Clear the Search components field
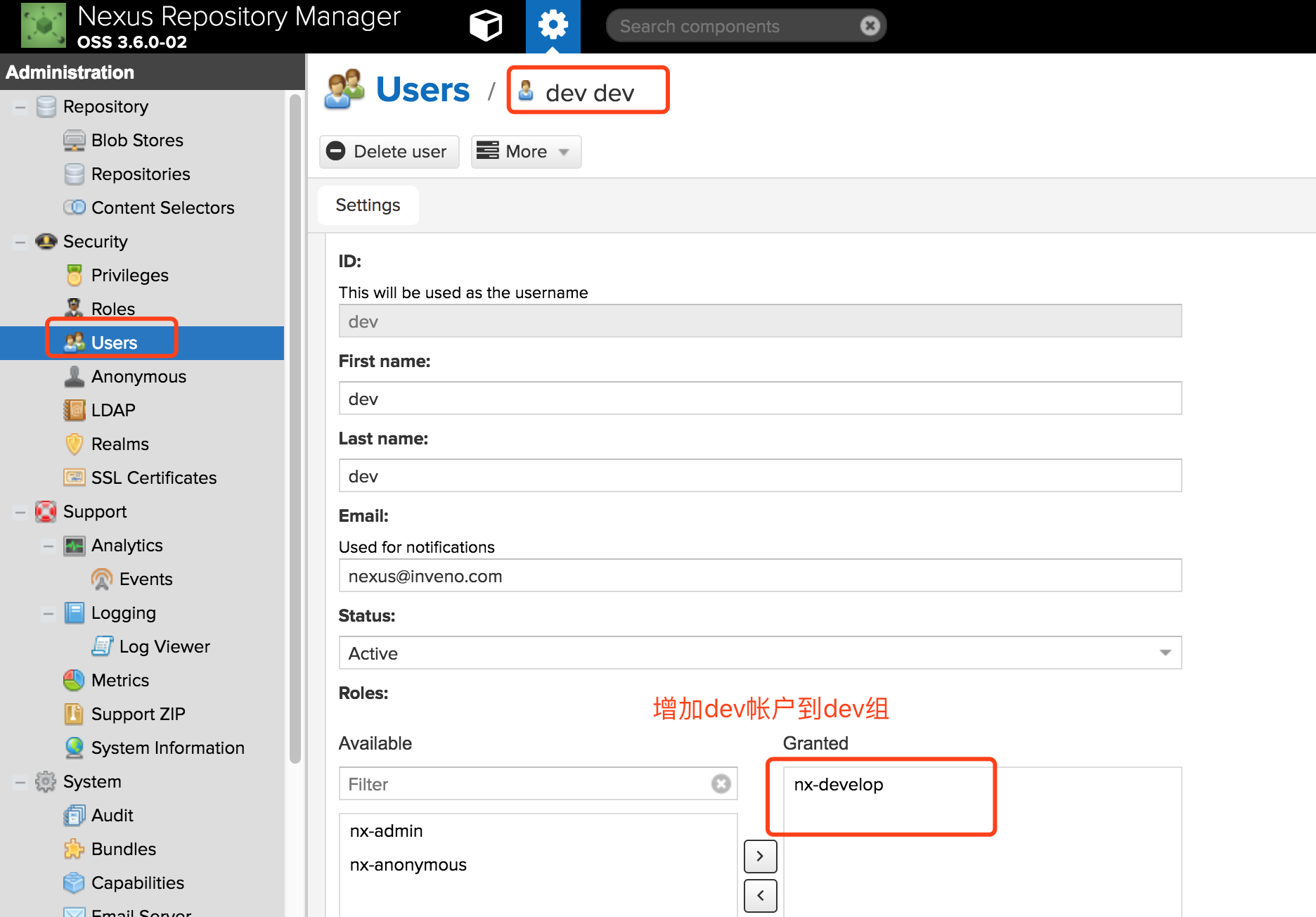 [870, 26]
